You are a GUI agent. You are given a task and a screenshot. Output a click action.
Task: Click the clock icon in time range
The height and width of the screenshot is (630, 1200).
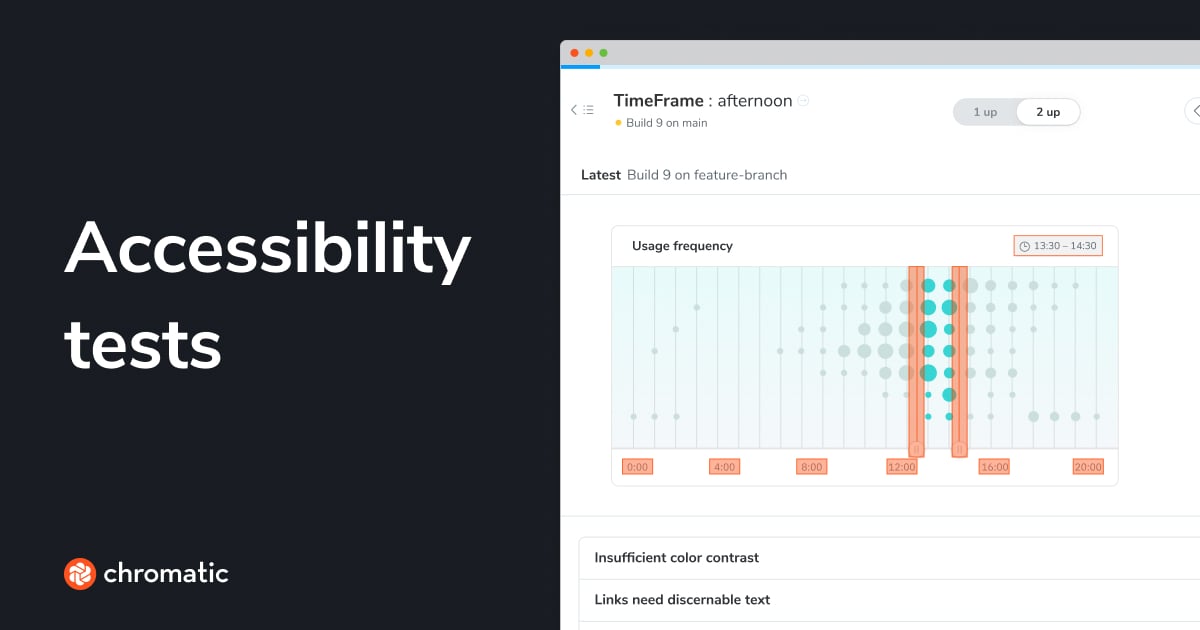1024,246
